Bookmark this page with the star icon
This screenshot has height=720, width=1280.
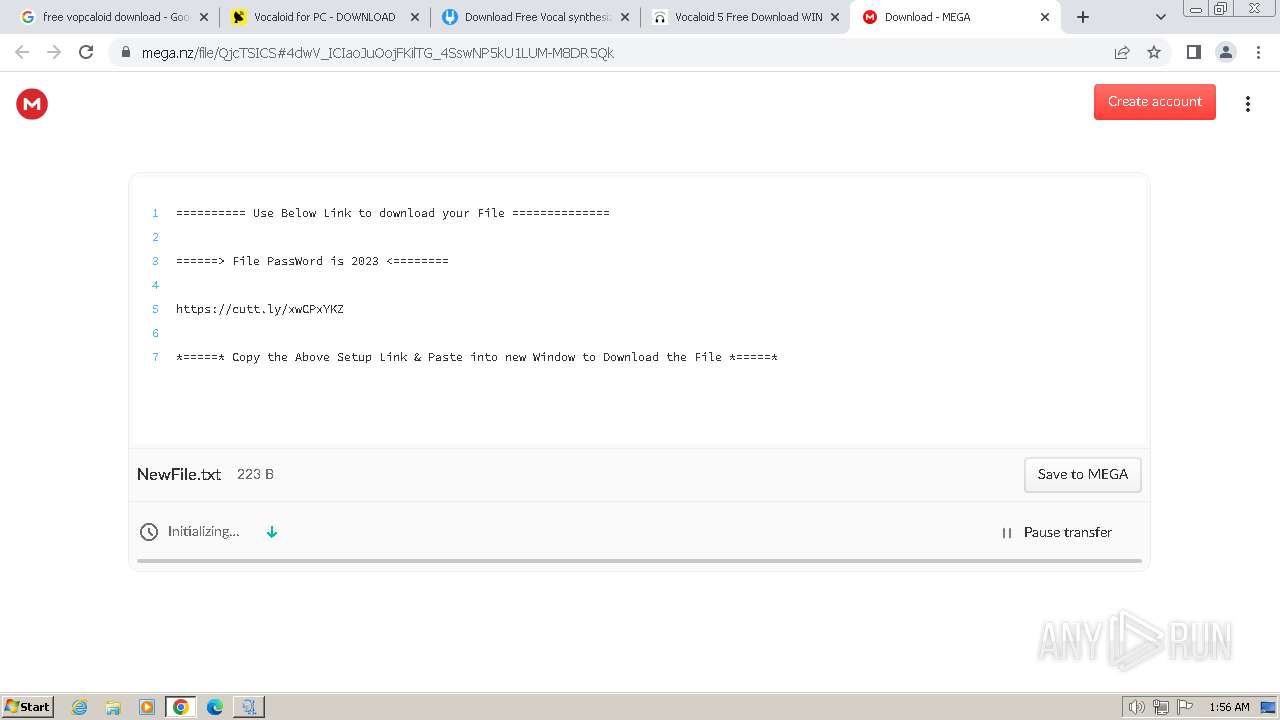1154,53
